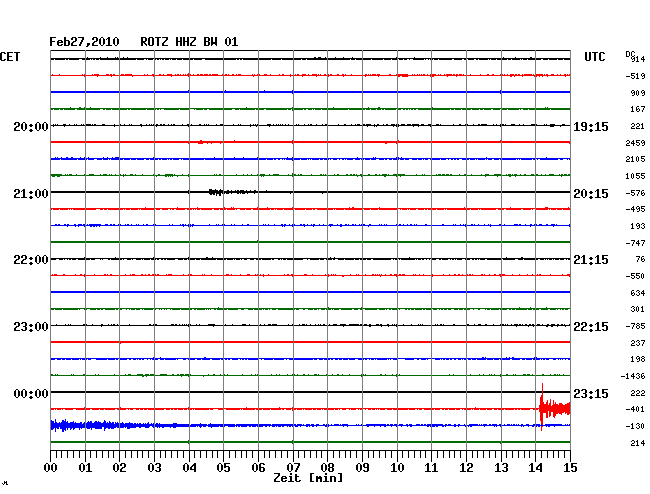650x494 pixels.
Task: Click the DC offset value 2459
Action: point(635,143)
